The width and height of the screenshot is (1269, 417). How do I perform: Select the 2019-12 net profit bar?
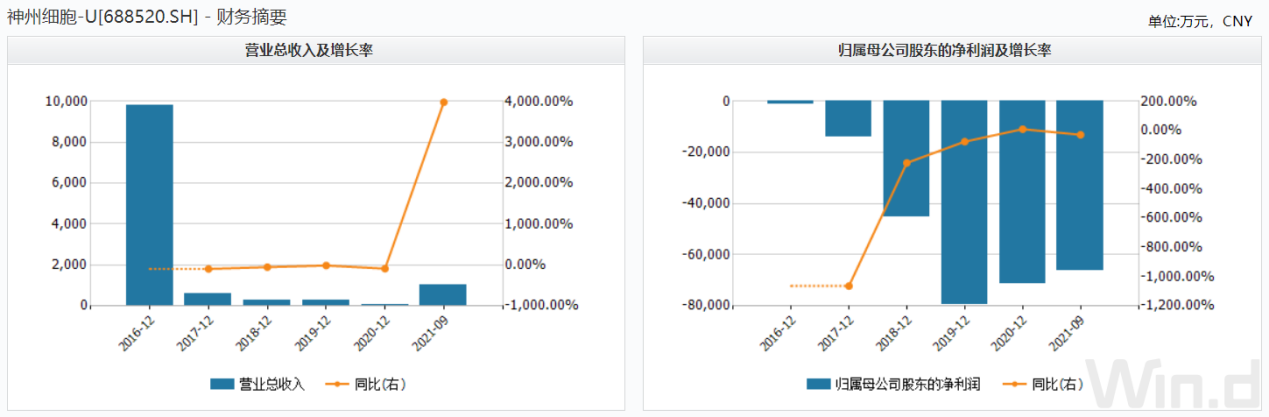[964, 202]
